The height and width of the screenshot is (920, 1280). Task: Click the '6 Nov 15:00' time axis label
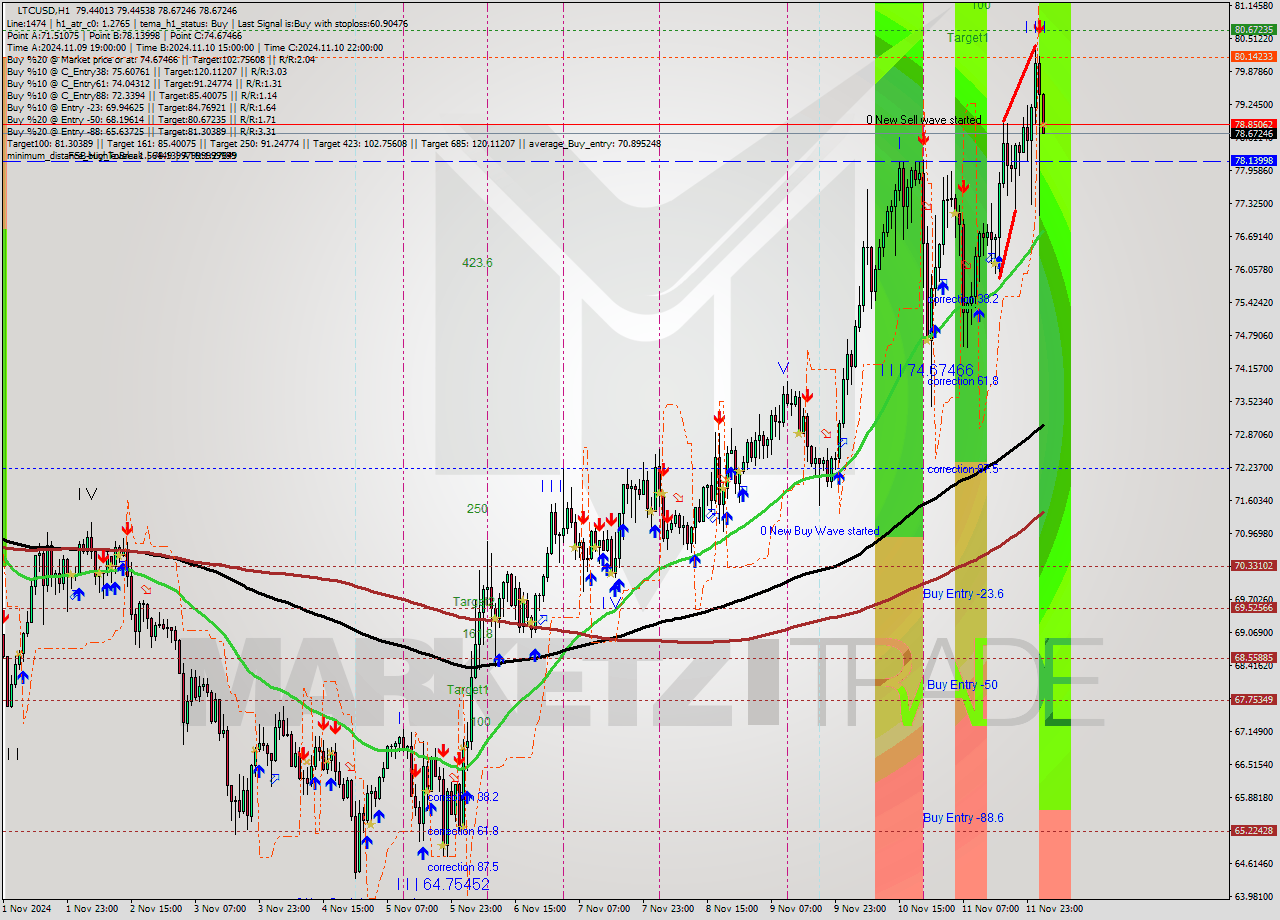[x=541, y=909]
